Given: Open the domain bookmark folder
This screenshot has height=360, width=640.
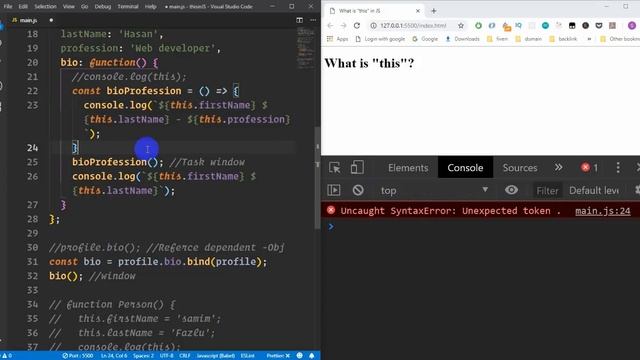Looking at the screenshot, I should 529,39.
